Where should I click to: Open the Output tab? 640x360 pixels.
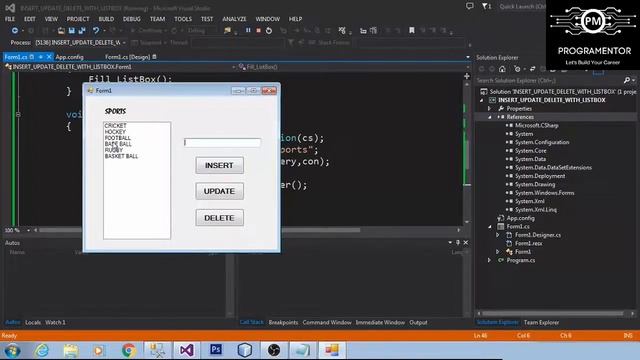coord(418,322)
